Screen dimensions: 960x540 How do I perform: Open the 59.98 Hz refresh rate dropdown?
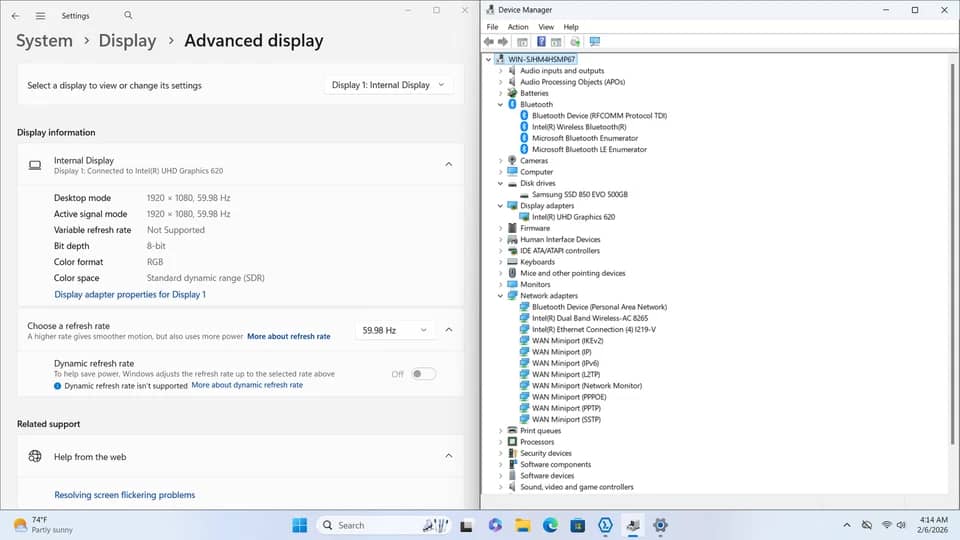coord(394,330)
